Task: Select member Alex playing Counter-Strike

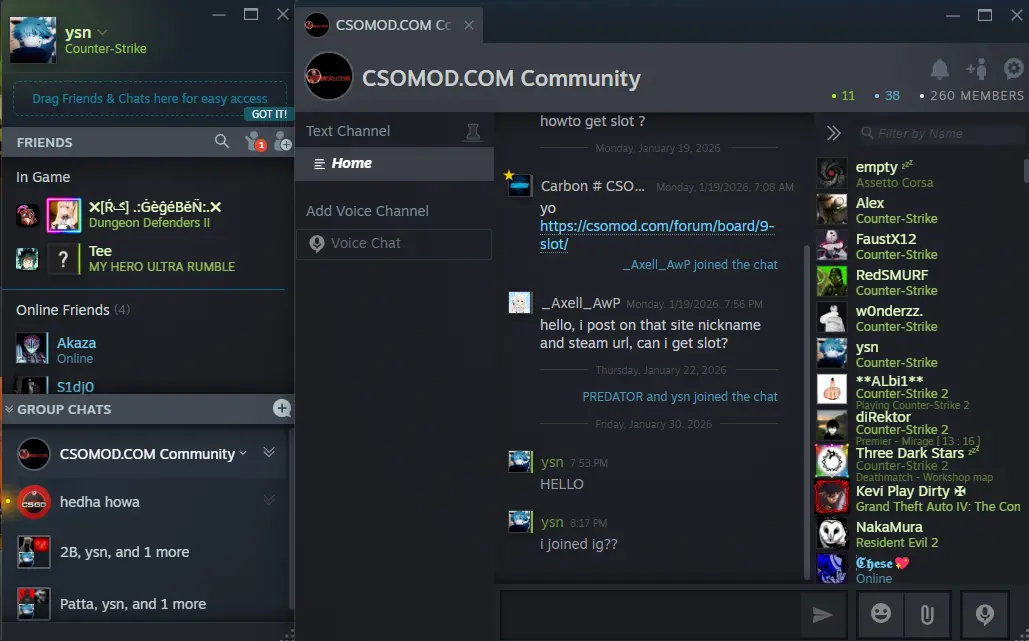Action: point(919,210)
